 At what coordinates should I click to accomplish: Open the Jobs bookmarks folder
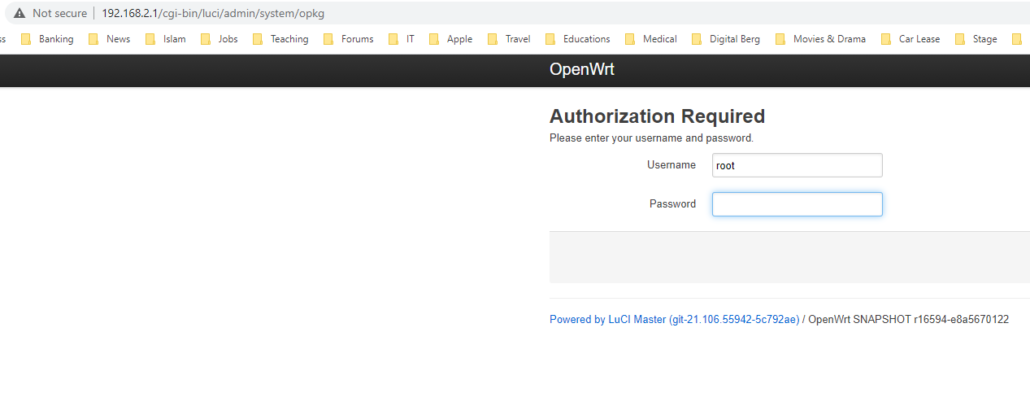tap(219, 39)
